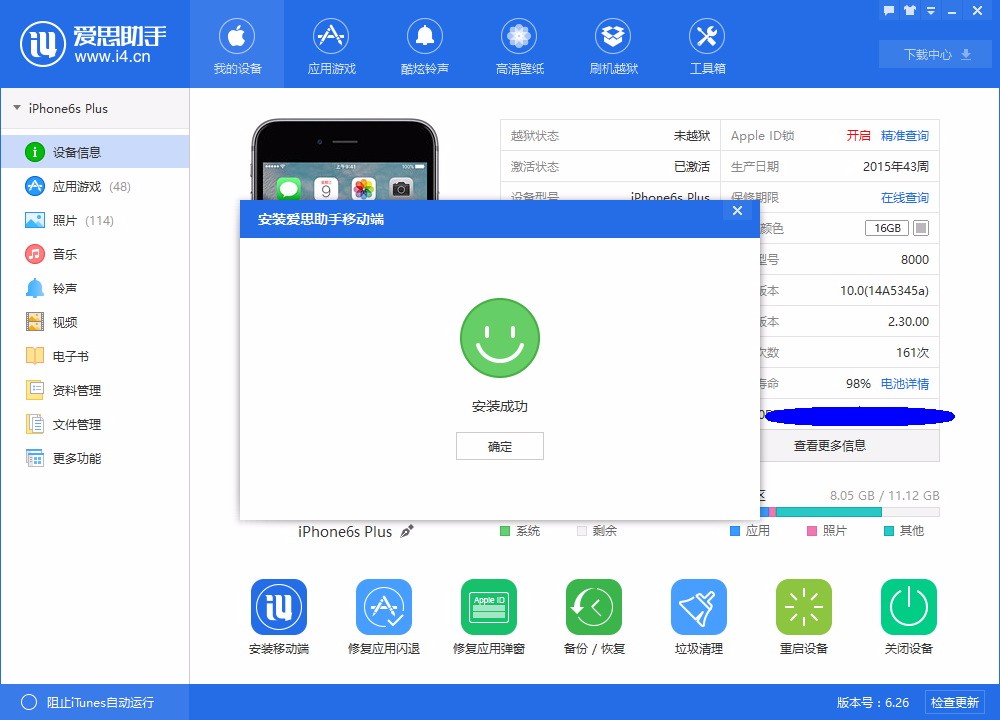Open 资料管理 in the sidebar
Image resolution: width=1000 pixels, height=720 pixels.
[x=95, y=390]
